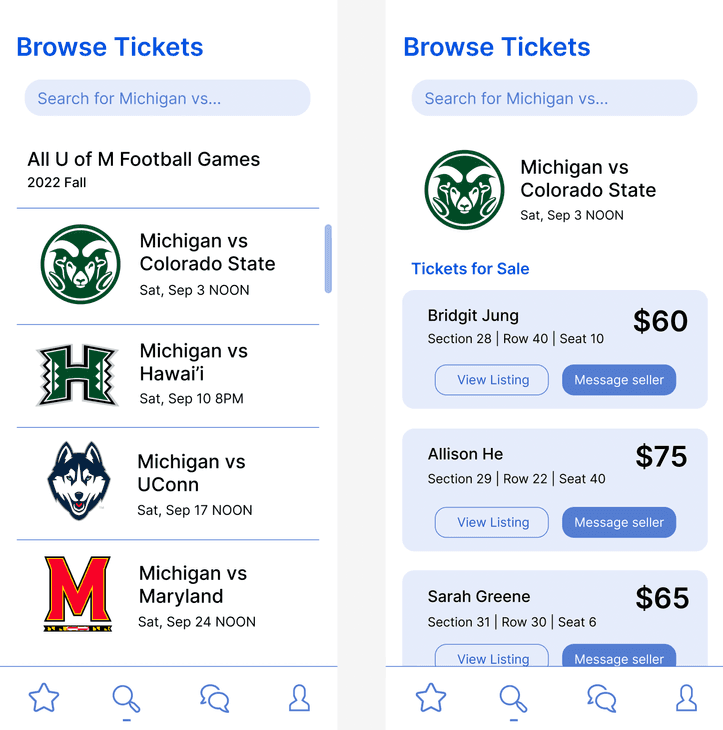
Task: View Listing for Allison He's ticket
Action: 492,522
